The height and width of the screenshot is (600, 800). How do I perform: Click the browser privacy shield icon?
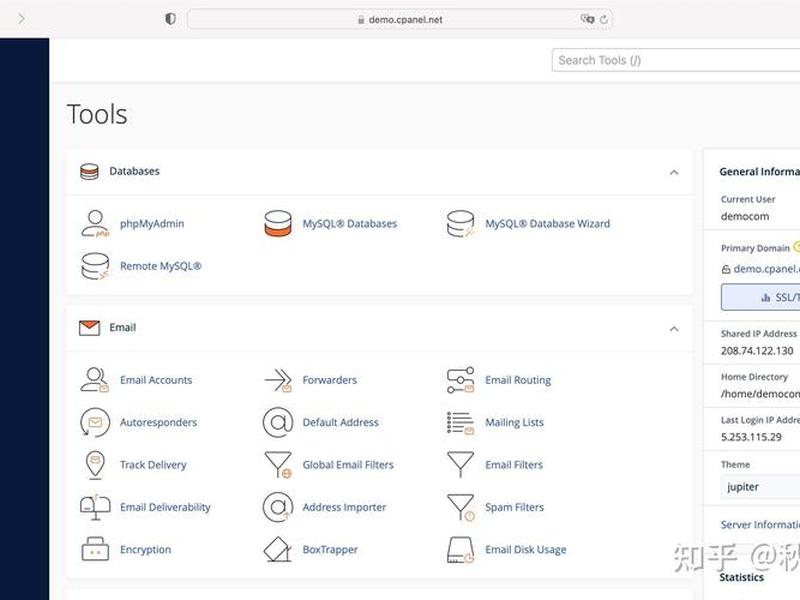[x=170, y=19]
